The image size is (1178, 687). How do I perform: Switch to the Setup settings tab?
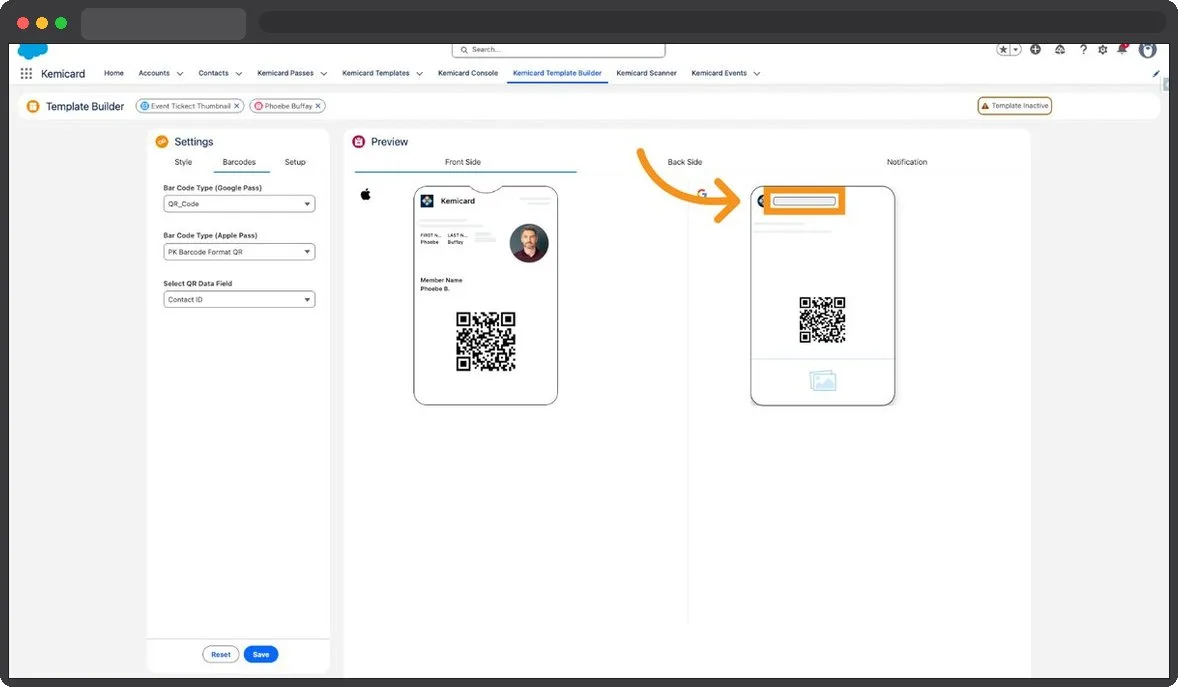(x=295, y=162)
